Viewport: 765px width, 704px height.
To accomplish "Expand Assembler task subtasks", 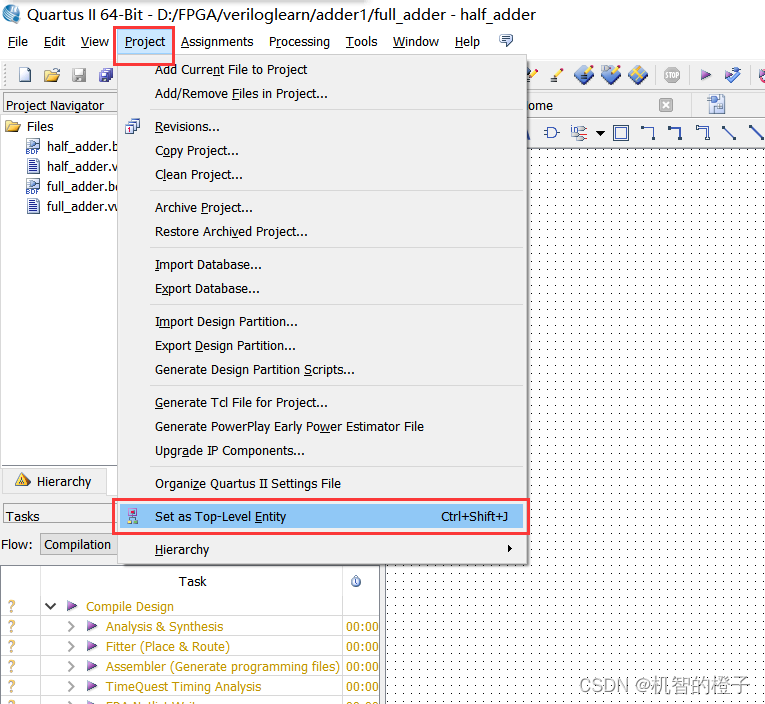I will point(71,666).
